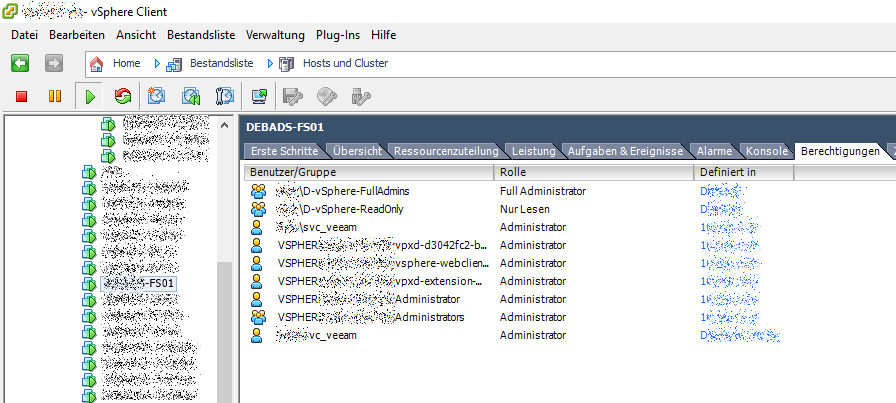Take a snapshot of the VM
The height and width of the screenshot is (403, 896).
156,96
